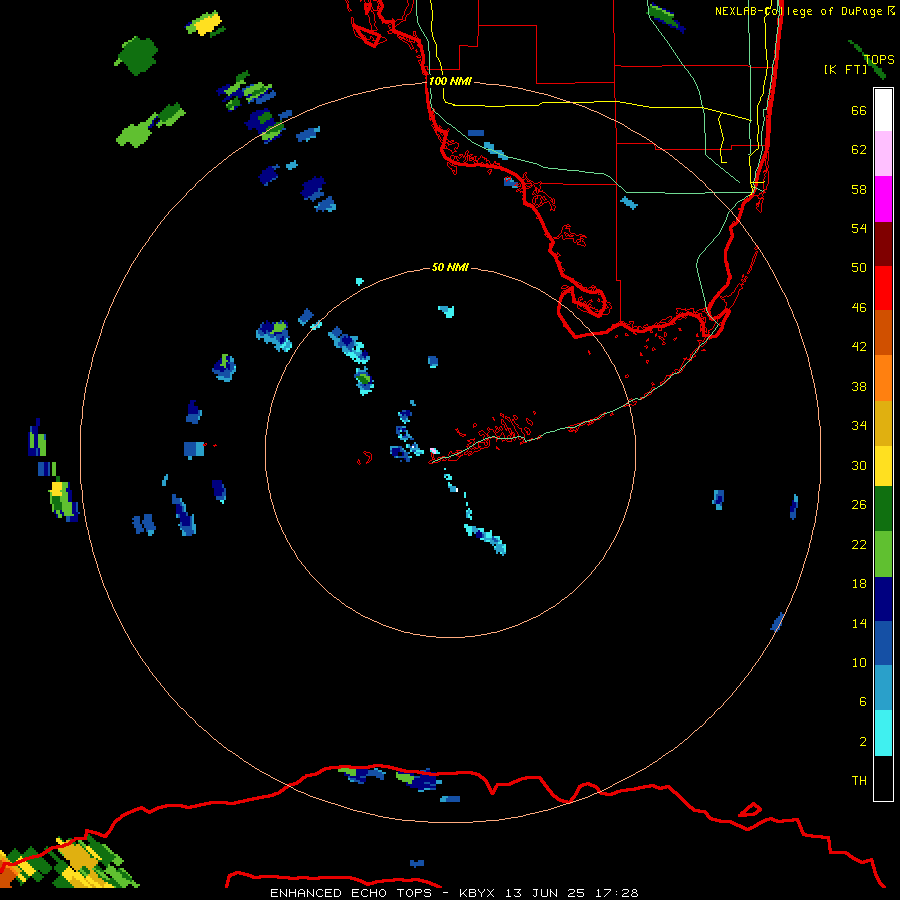Click the legend value 42

pos(859,346)
